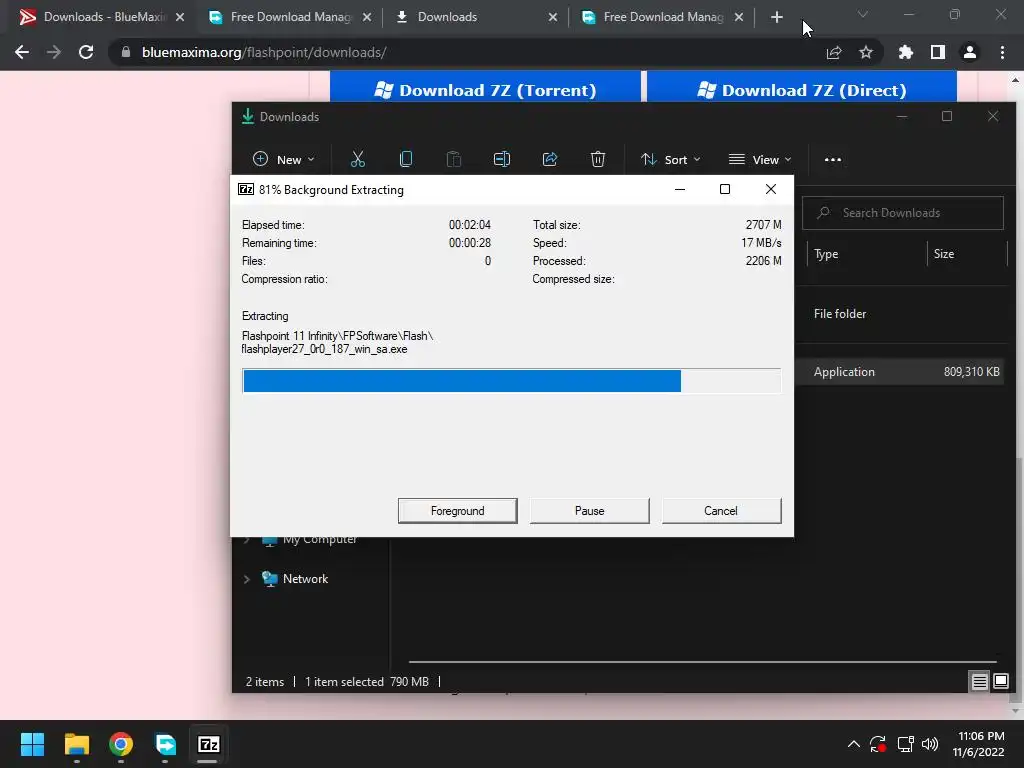Click the Copy icon in explorer toolbar

406,159
